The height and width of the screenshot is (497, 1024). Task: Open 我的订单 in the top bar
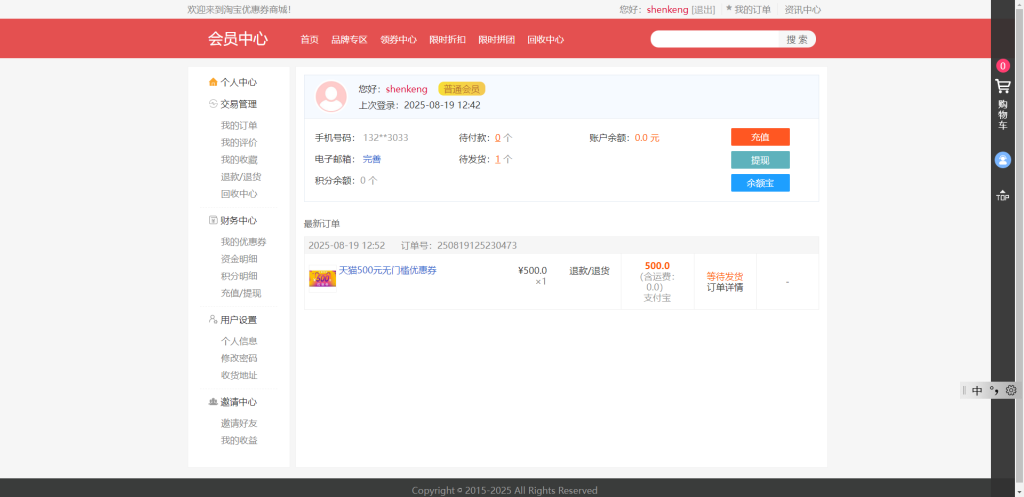[752, 10]
